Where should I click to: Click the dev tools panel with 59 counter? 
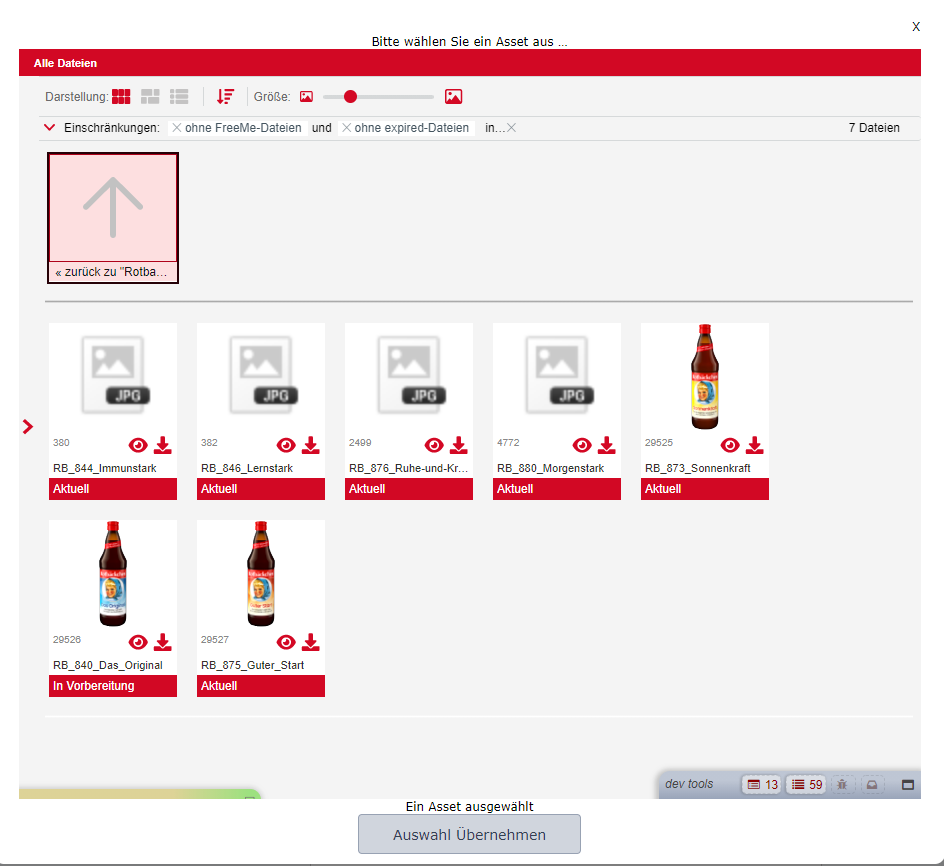[805, 784]
